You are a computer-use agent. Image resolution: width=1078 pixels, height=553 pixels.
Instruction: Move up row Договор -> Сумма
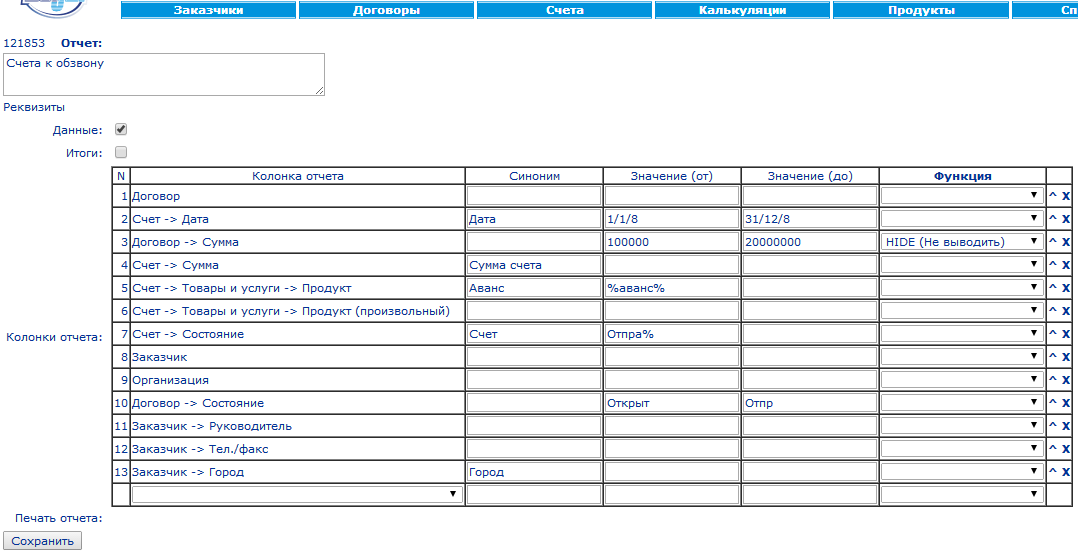[x=1052, y=242]
